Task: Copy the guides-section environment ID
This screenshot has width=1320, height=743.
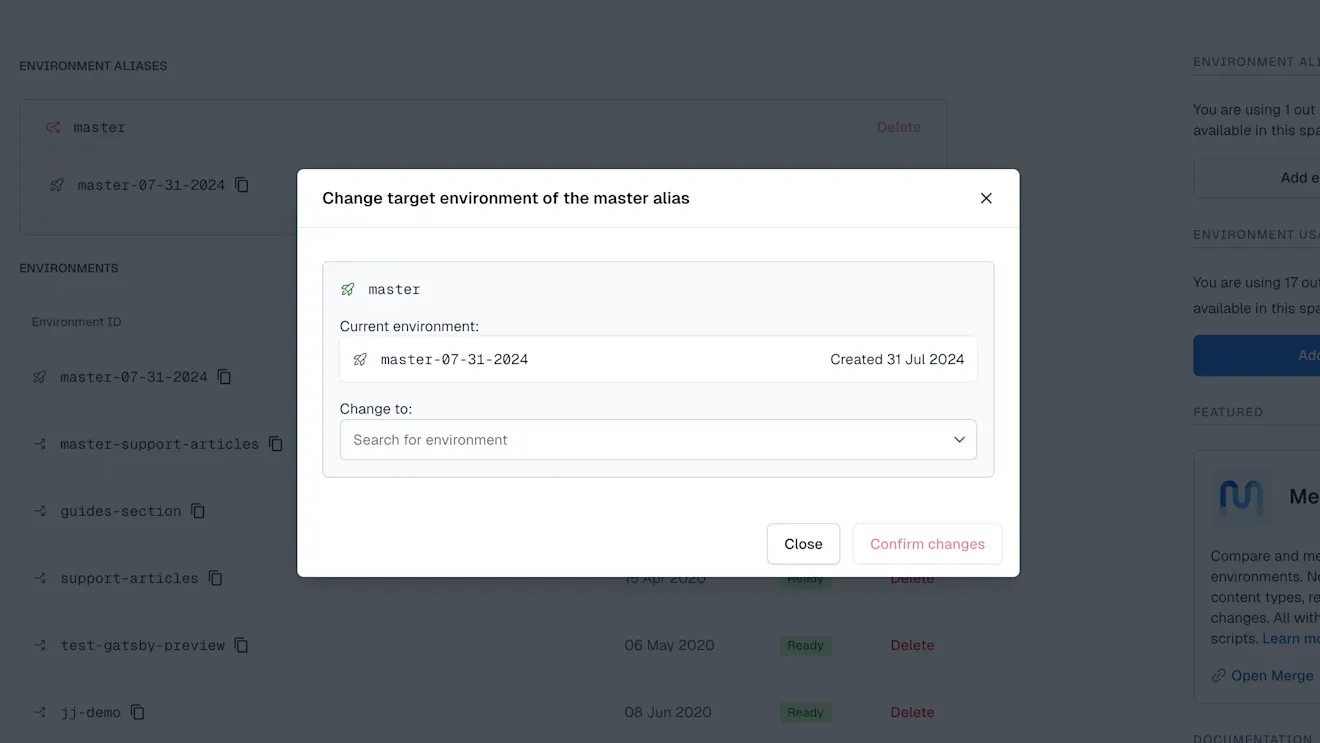Action: coord(198,511)
